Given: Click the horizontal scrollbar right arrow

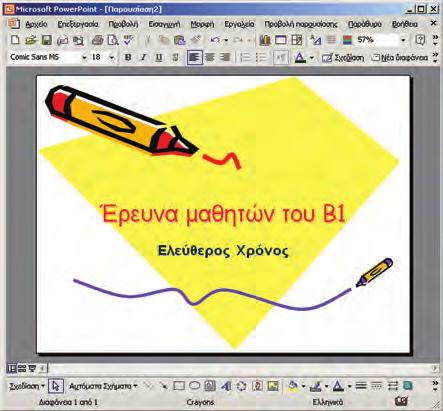Looking at the screenshot, I should pos(435,368).
